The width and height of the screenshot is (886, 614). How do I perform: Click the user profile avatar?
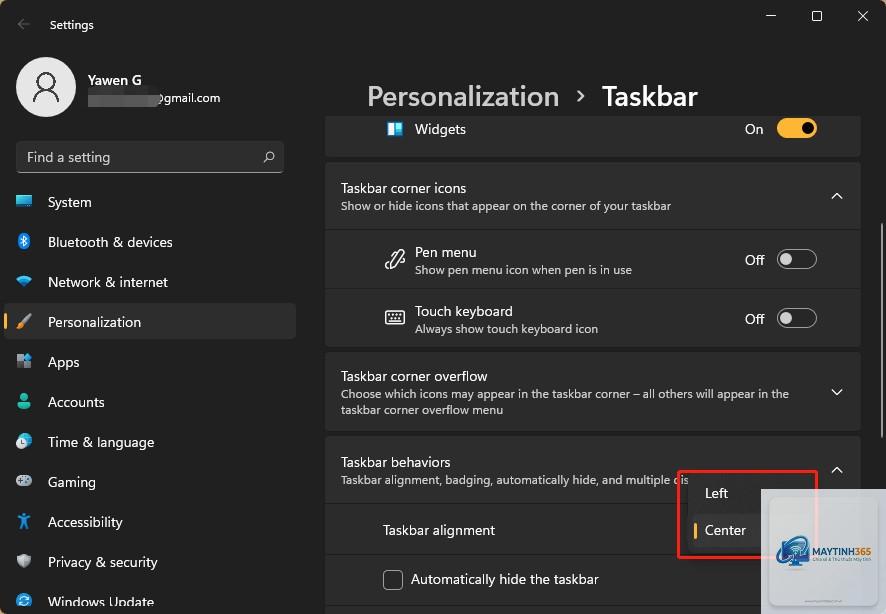pyautogui.click(x=46, y=87)
